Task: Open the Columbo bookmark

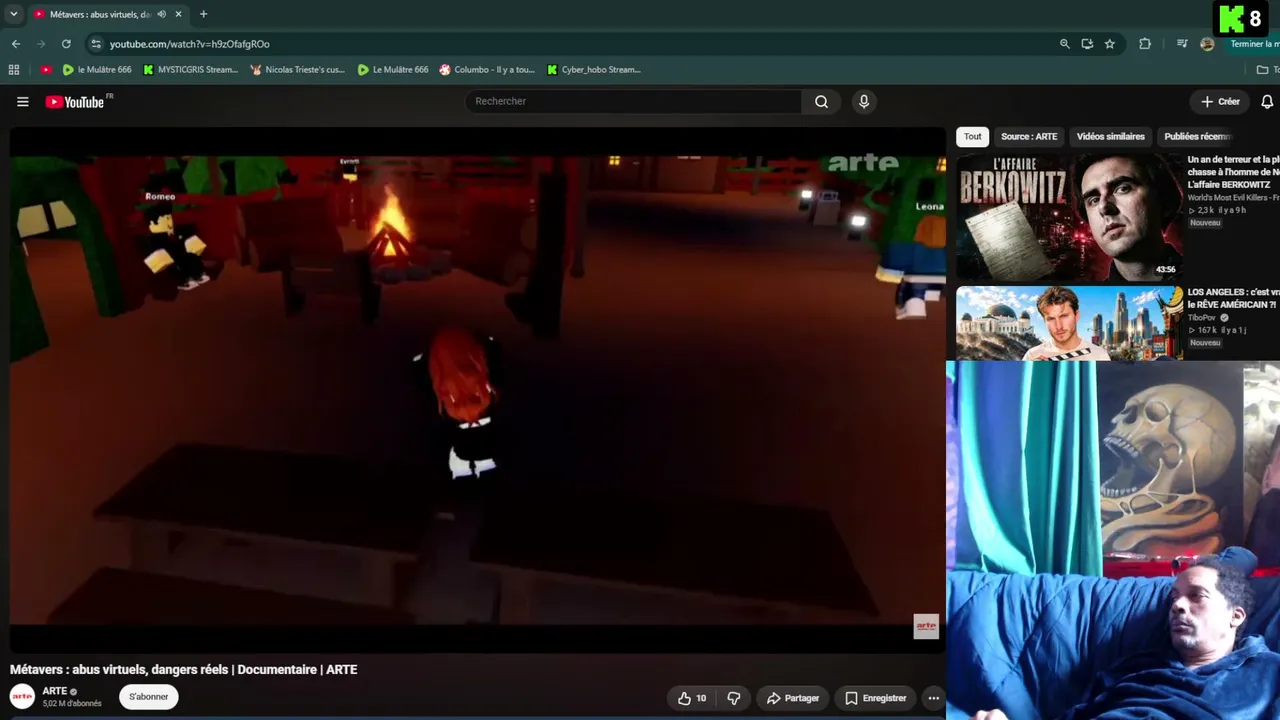Action: click(x=487, y=70)
